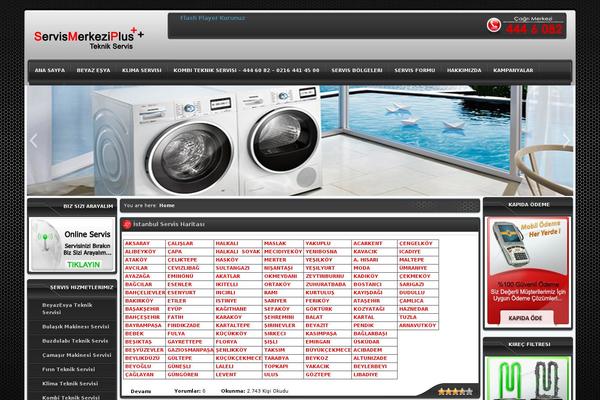This screenshot has height=400, width=600.
Task: Open the HAKKIMIZDA menu item
Action: click(464, 70)
